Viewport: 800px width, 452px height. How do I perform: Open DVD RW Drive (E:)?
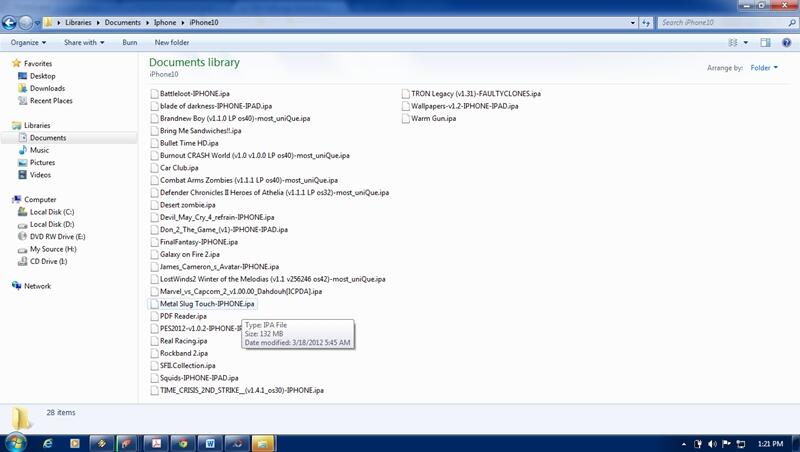pos(57,236)
